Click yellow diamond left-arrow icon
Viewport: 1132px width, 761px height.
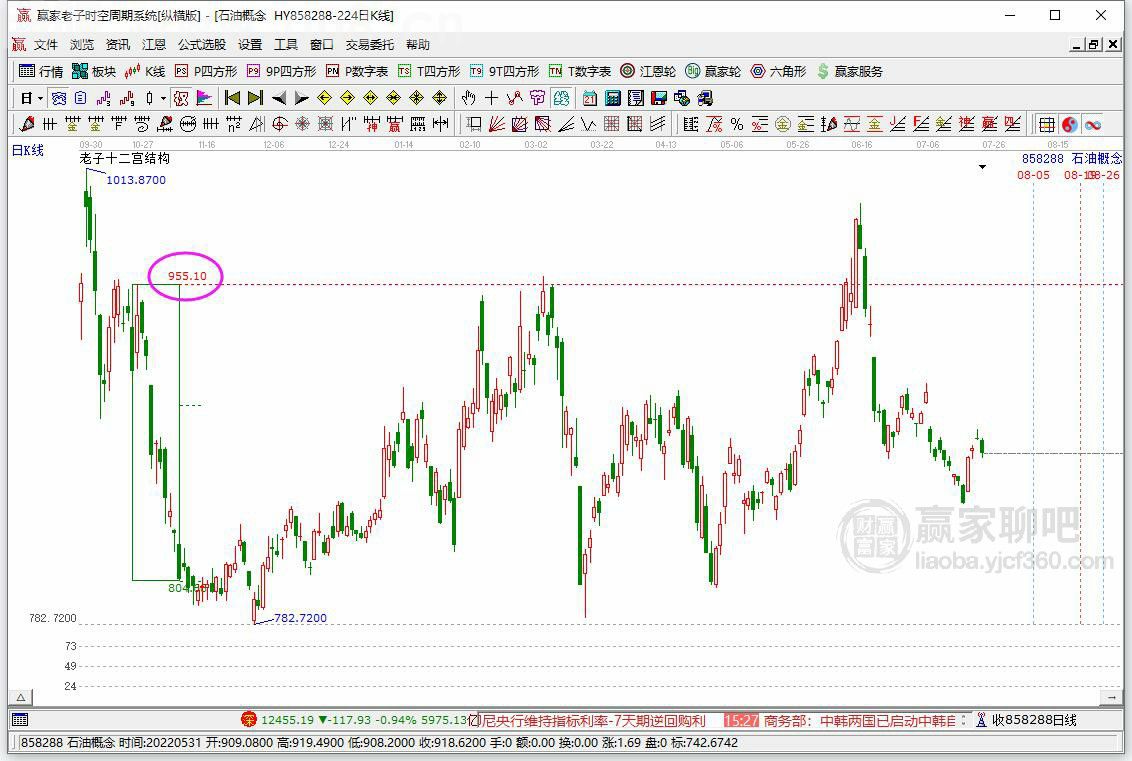pos(324,98)
